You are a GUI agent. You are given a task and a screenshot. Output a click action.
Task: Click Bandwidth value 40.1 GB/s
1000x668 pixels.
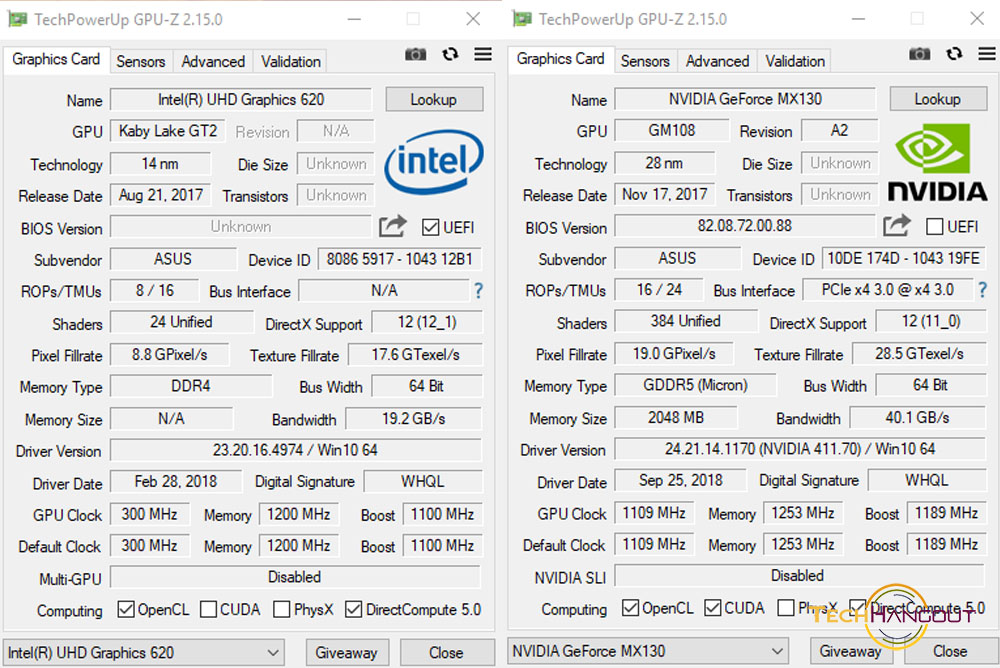point(918,418)
